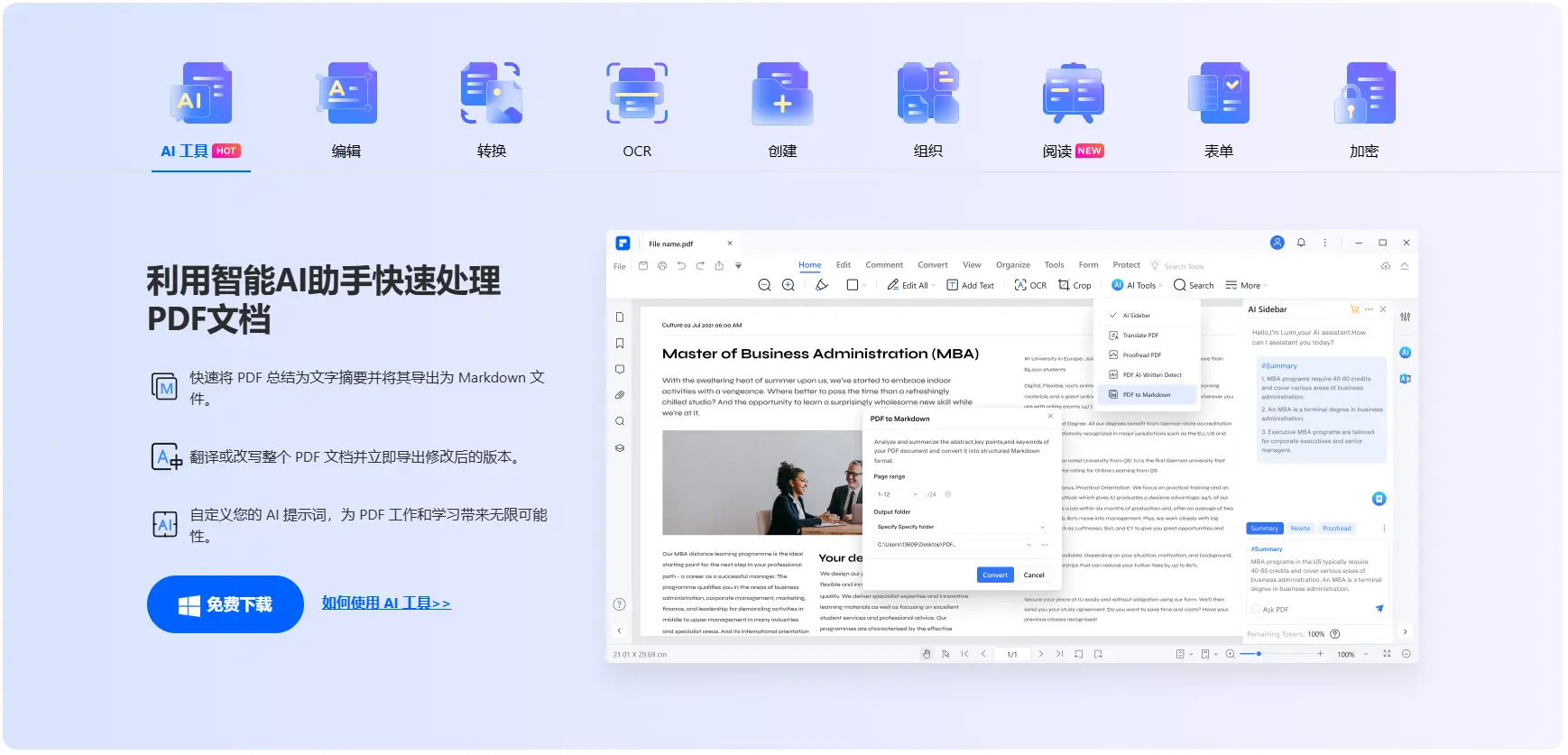Expand the More toolbar menu
This screenshot has width=1568, height=755.
click(x=1246, y=285)
